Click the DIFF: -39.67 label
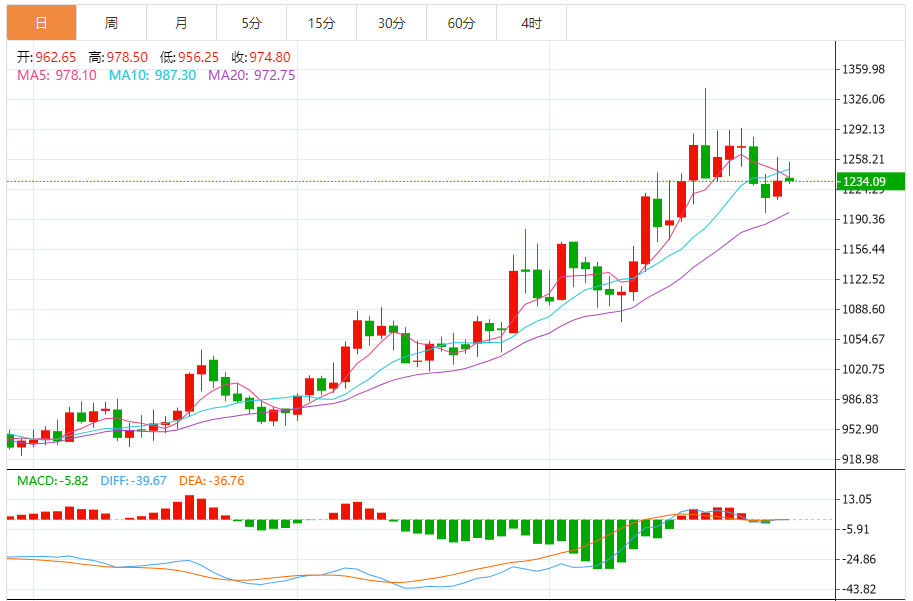This screenshot has width=913, height=601. [x=133, y=481]
